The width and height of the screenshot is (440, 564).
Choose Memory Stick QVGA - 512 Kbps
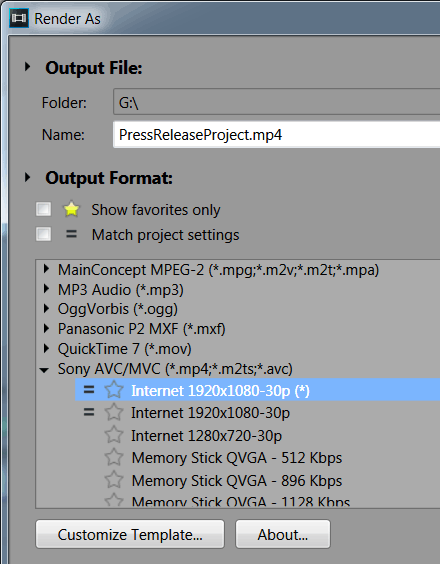(237, 458)
